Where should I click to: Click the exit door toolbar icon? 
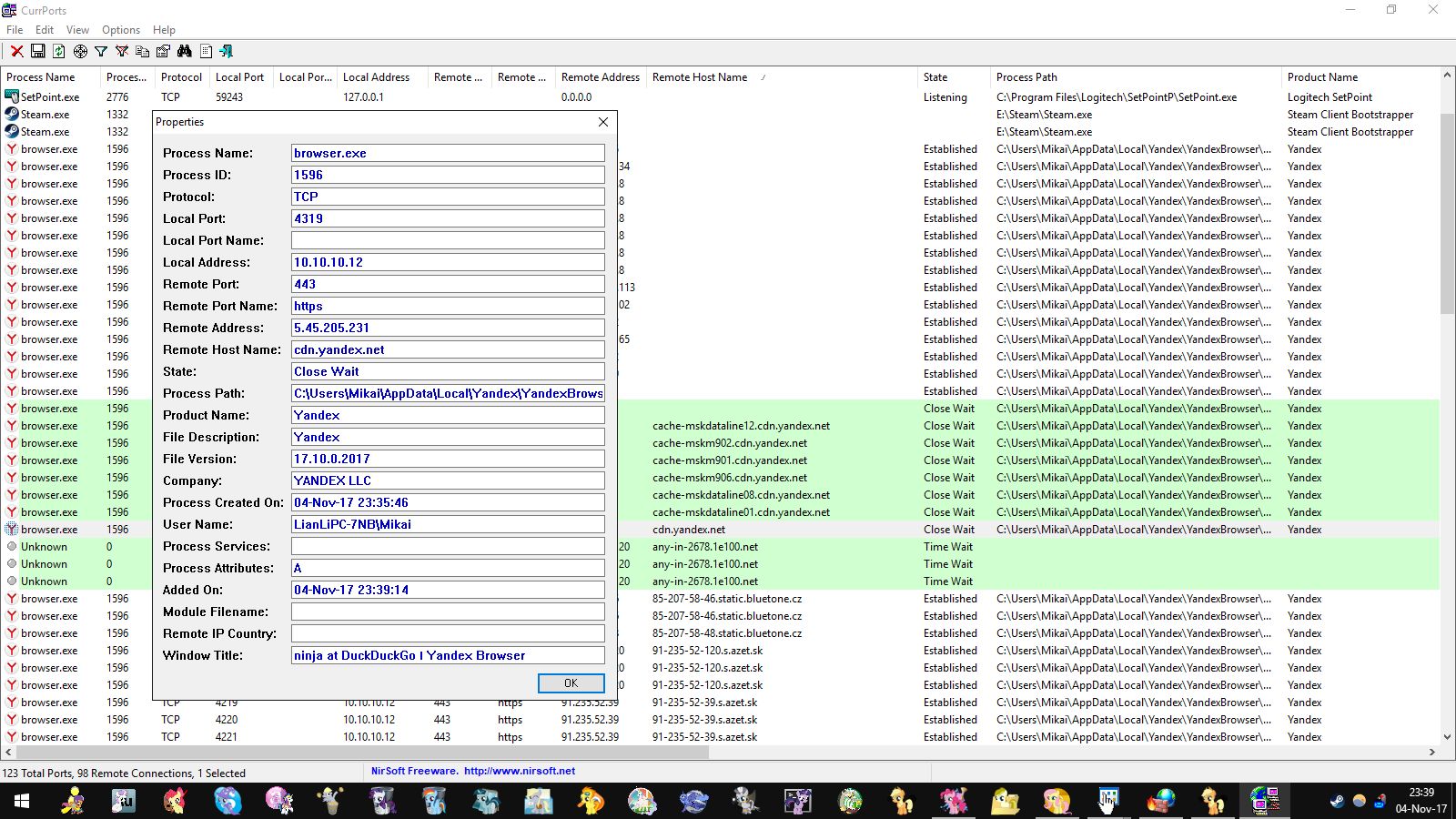tap(227, 52)
